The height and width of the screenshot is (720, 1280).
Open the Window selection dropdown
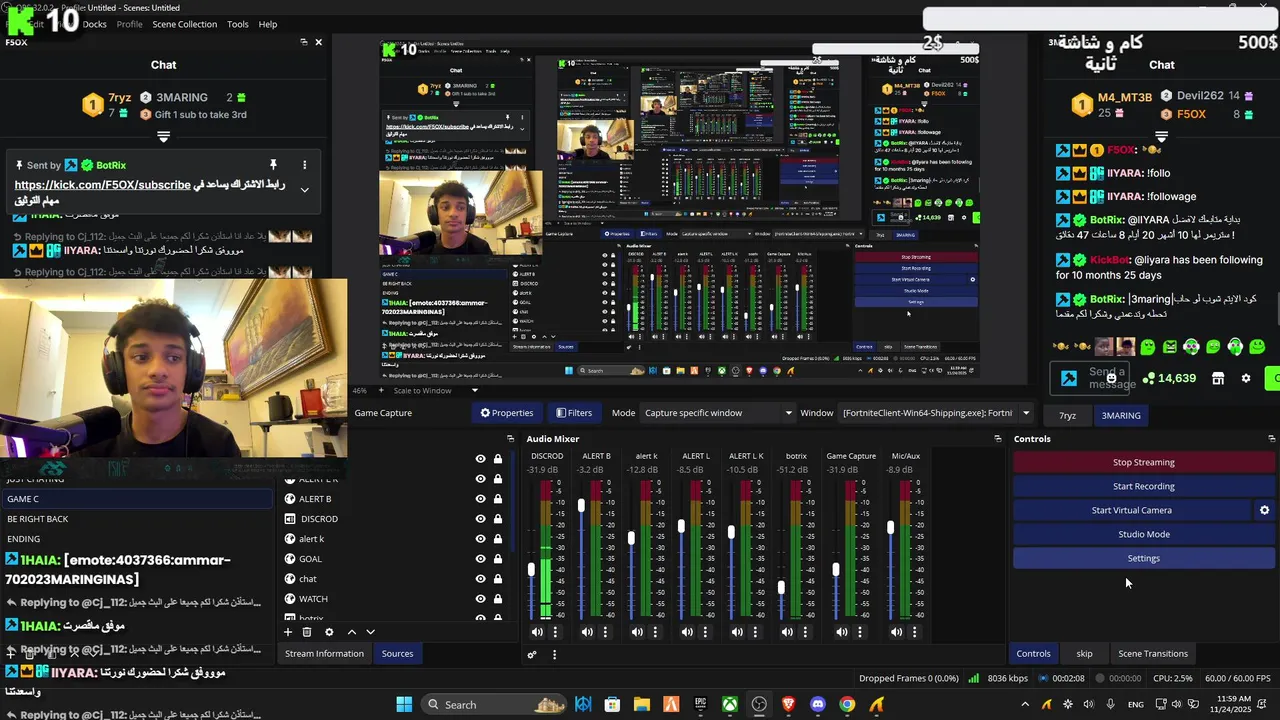point(936,413)
